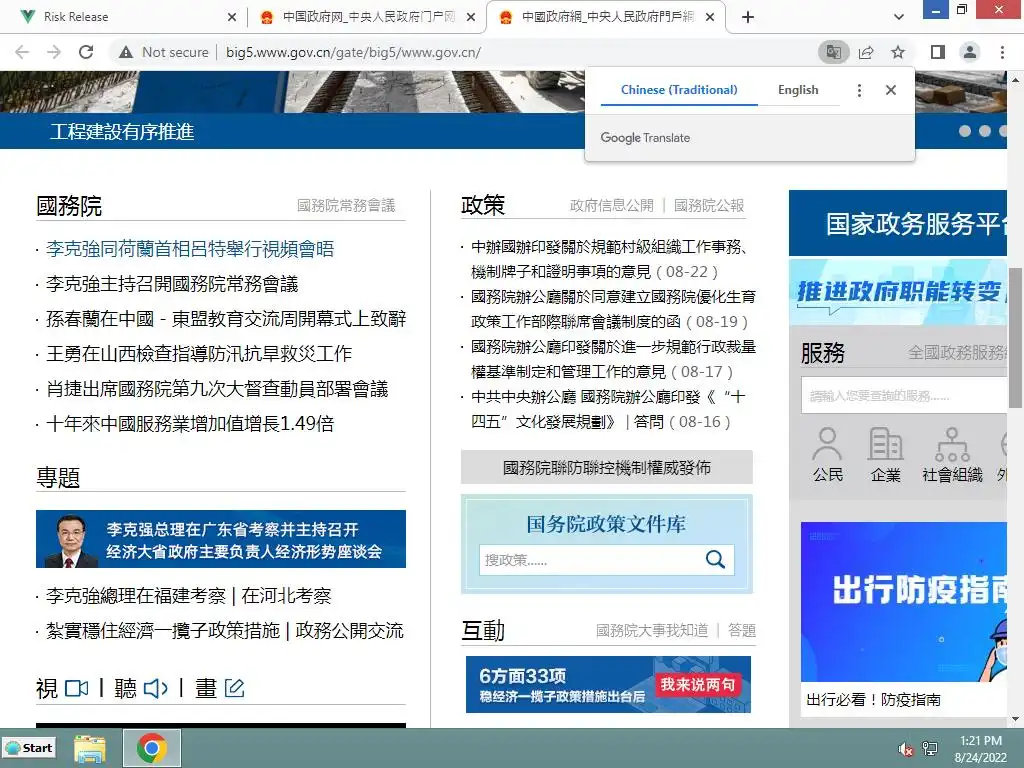The image size is (1024, 768).
Task: Open the 優化生育政策工作部際聯席會議 policy item
Action: (613, 309)
